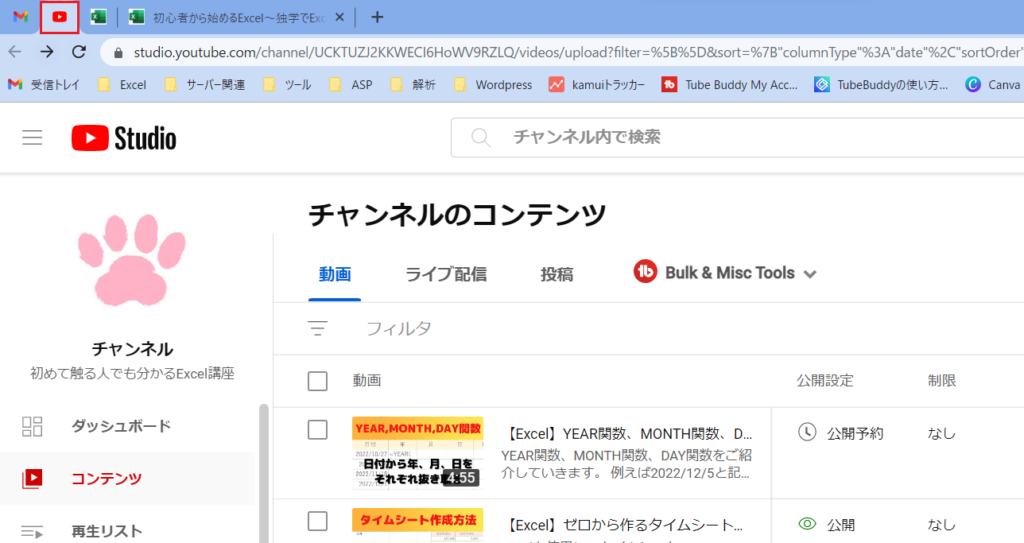Select the ライブ配信 tab
Image resolution: width=1024 pixels, height=543 pixels.
[x=445, y=274]
